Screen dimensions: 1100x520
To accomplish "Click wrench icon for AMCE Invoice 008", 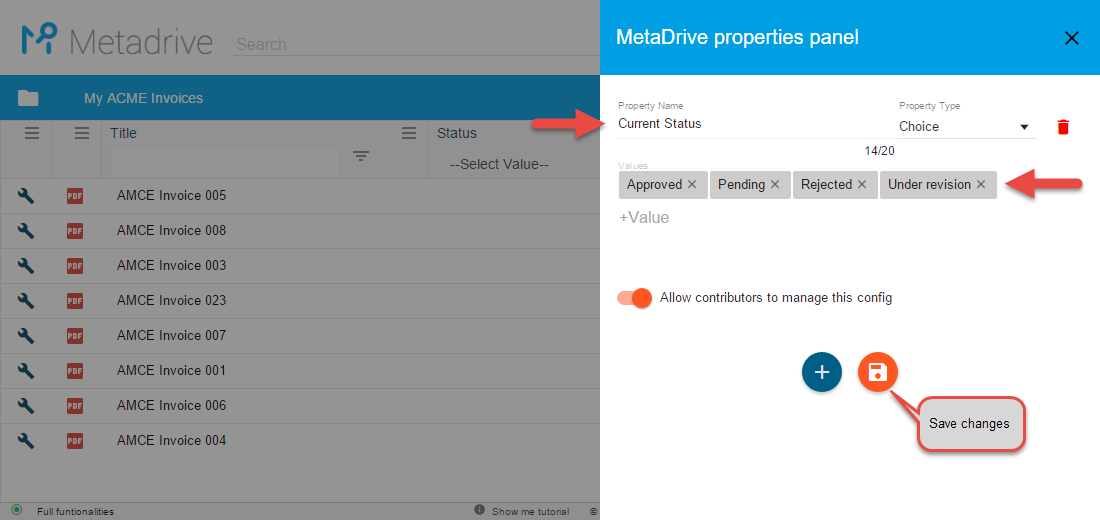I will (26, 231).
